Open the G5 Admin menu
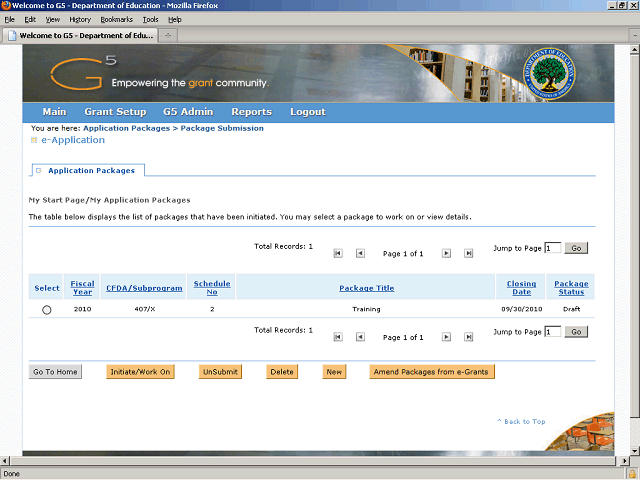Viewport: 640px width, 480px height. click(188, 112)
